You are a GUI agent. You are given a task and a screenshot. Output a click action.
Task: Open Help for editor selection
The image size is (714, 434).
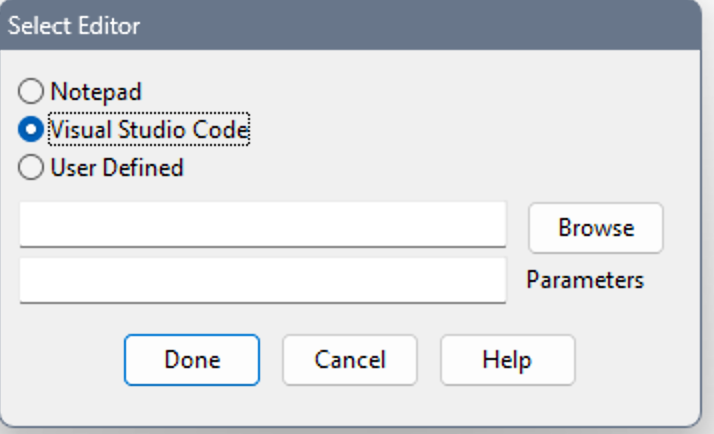pyautogui.click(x=507, y=360)
